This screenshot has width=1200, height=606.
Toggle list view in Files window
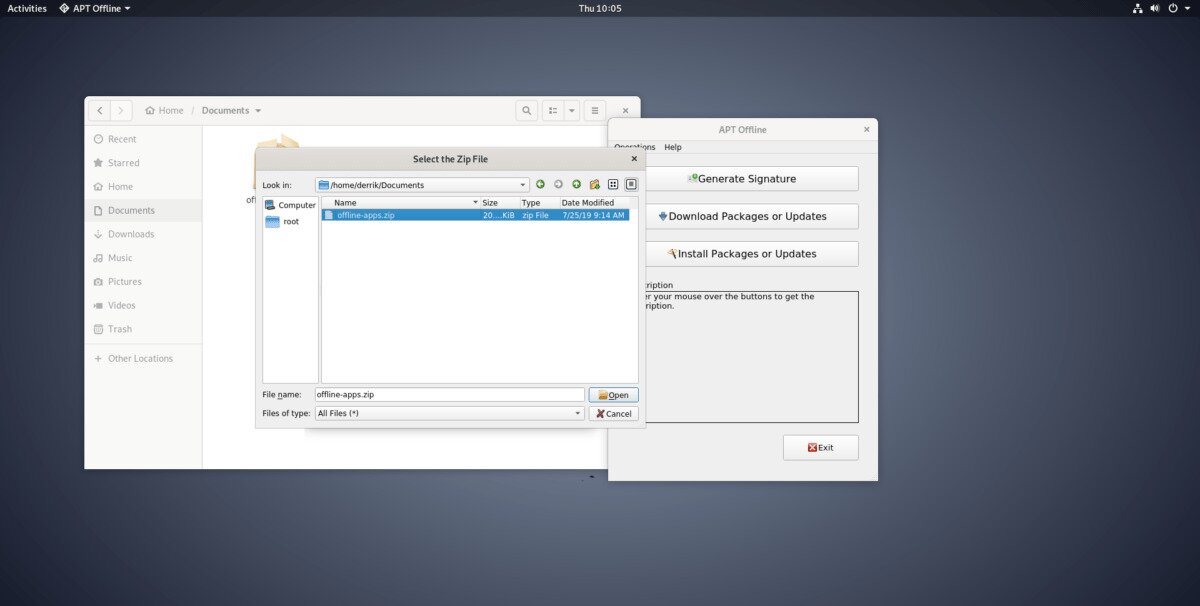(x=553, y=110)
